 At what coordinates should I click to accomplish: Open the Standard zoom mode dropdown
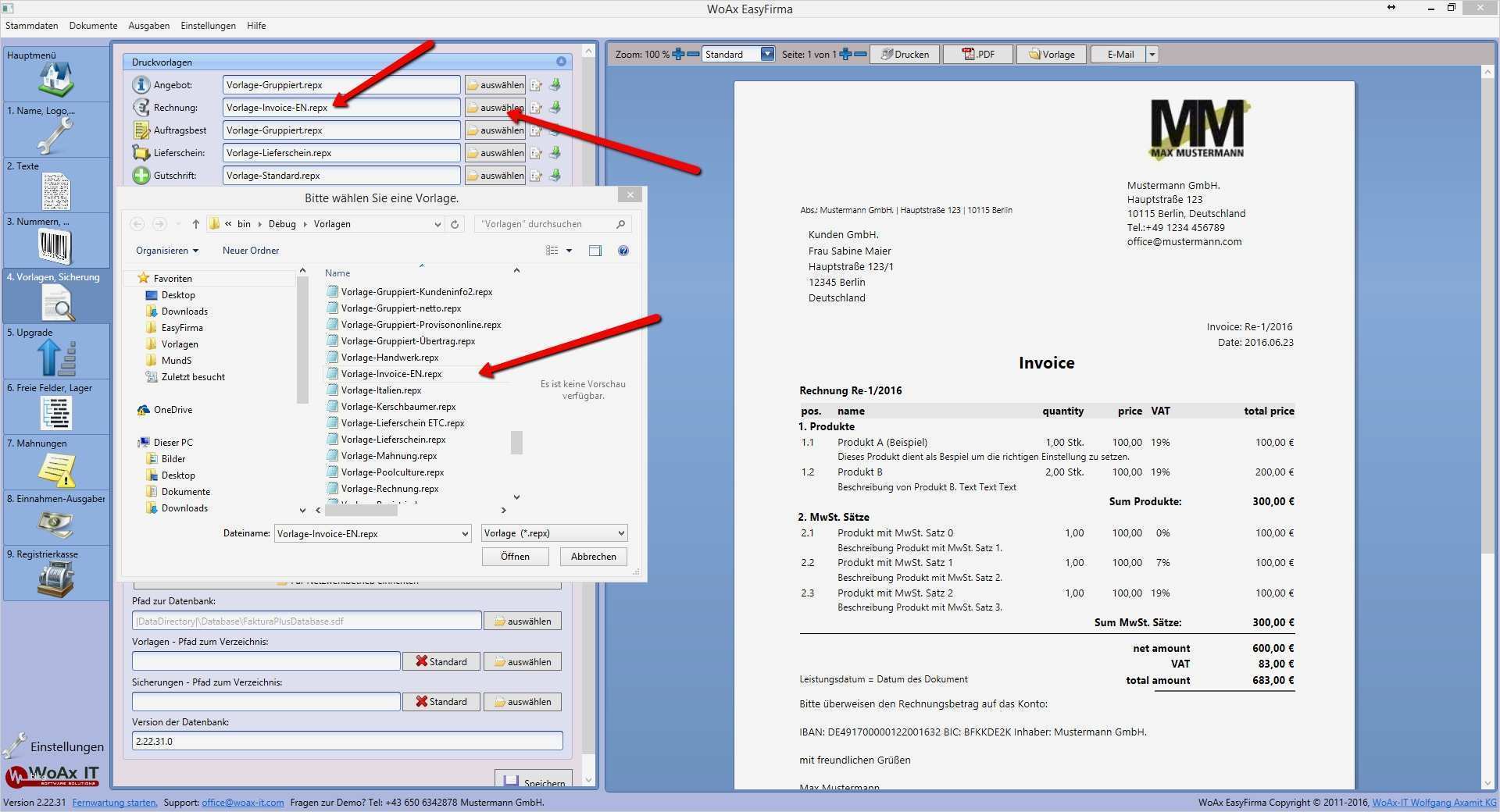767,54
